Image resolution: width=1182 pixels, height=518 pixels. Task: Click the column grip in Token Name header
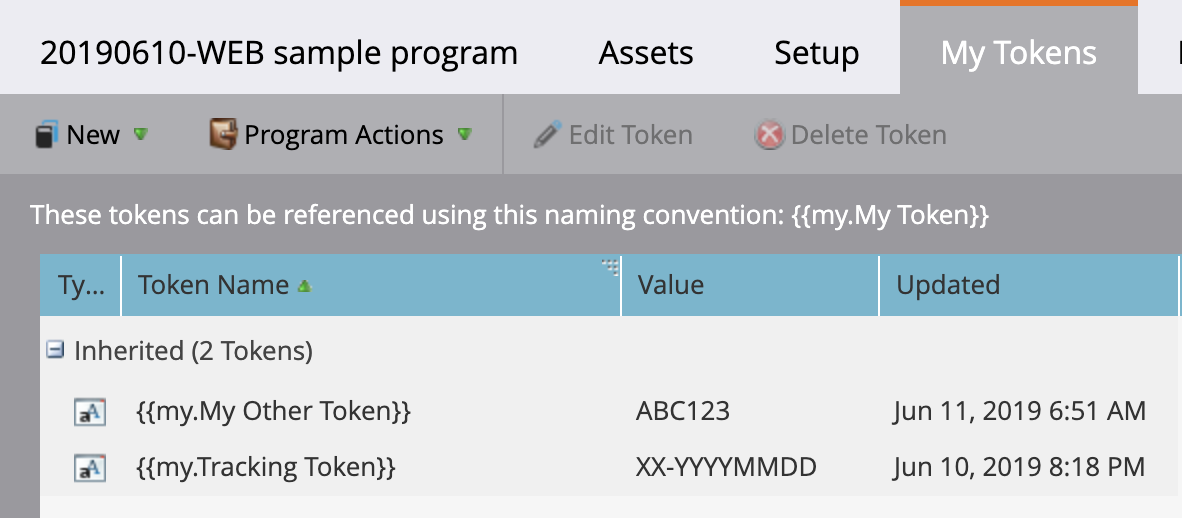point(610,266)
